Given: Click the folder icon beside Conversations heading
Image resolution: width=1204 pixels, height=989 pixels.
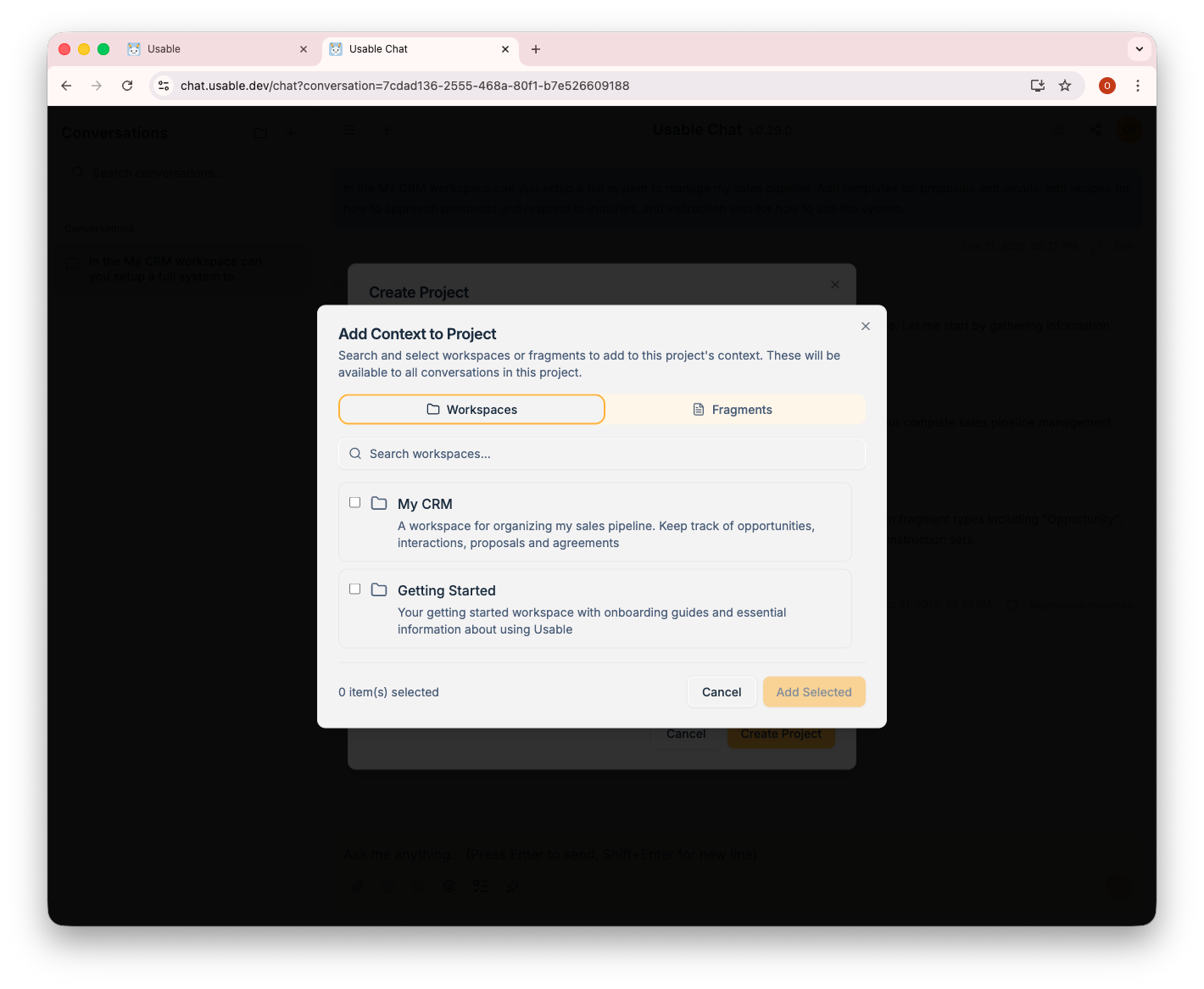Looking at the screenshot, I should [x=259, y=133].
